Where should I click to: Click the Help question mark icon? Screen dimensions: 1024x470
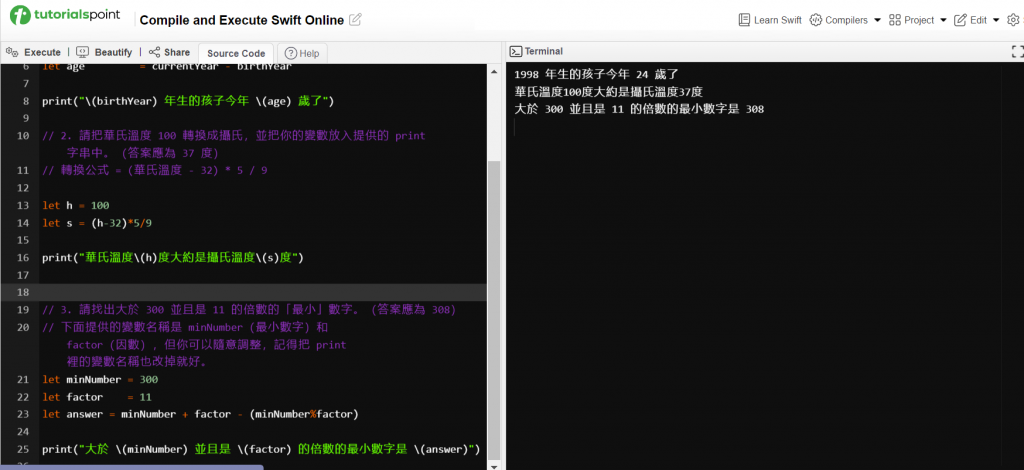291,53
